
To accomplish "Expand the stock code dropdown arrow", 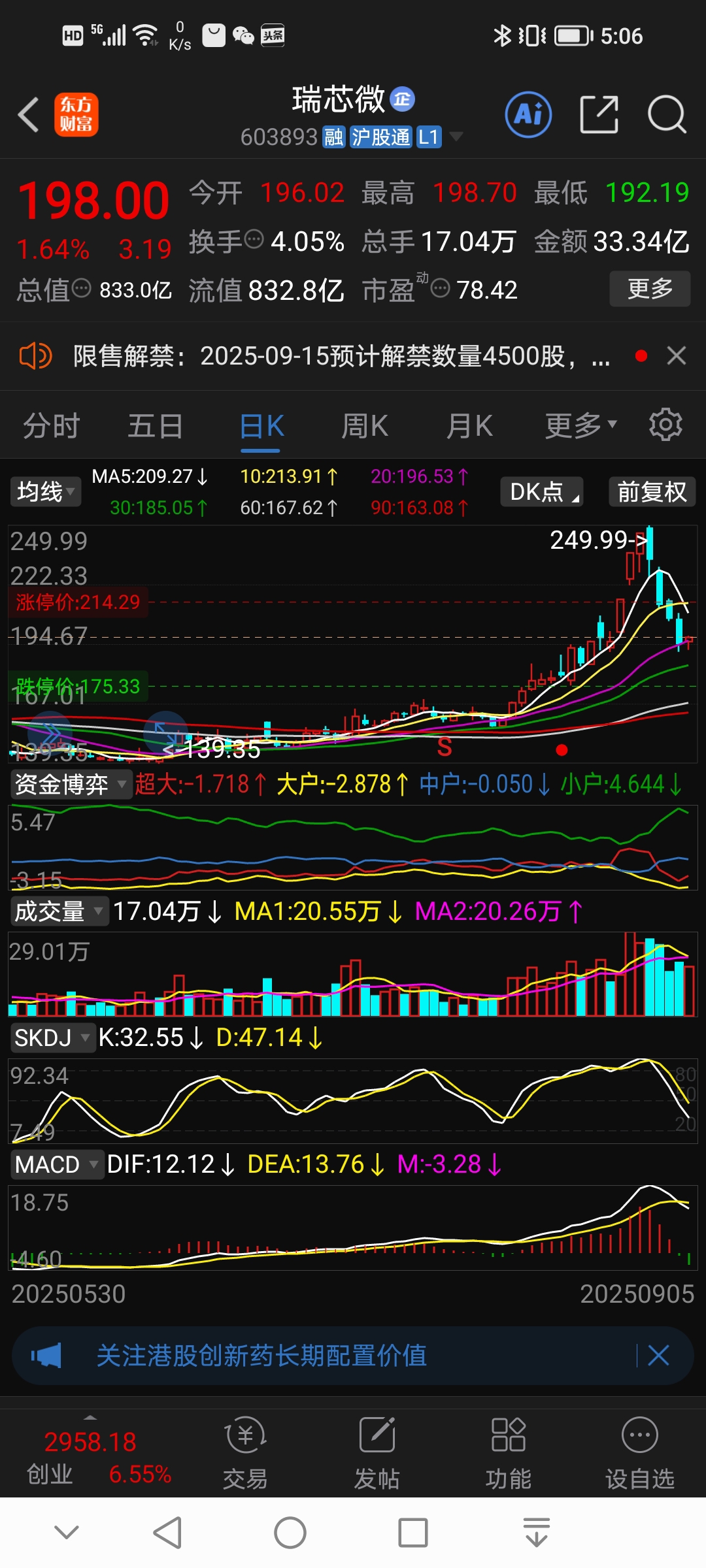I will click(x=456, y=137).
